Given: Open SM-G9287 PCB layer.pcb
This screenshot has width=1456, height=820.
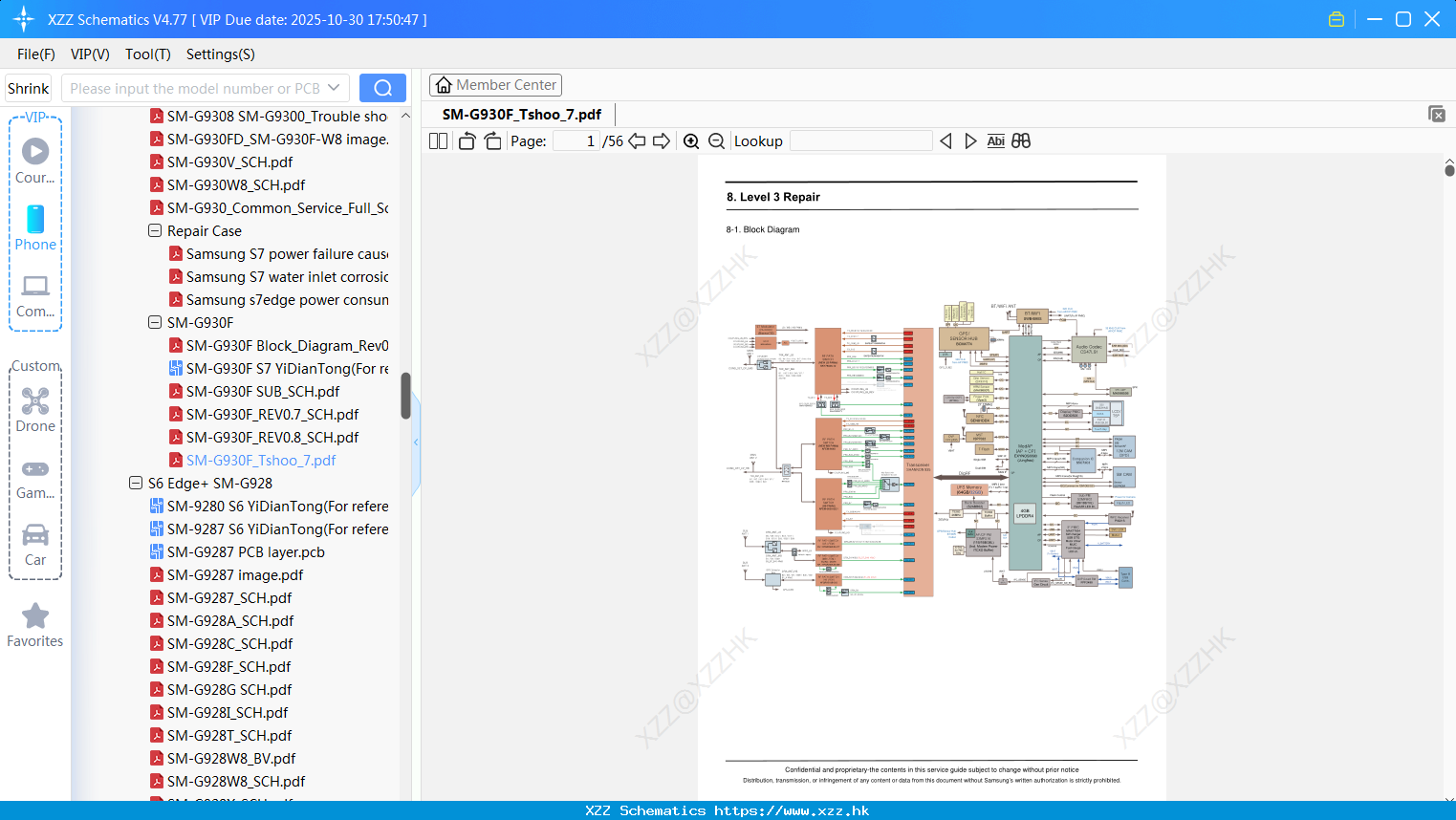Looking at the screenshot, I should click(246, 552).
